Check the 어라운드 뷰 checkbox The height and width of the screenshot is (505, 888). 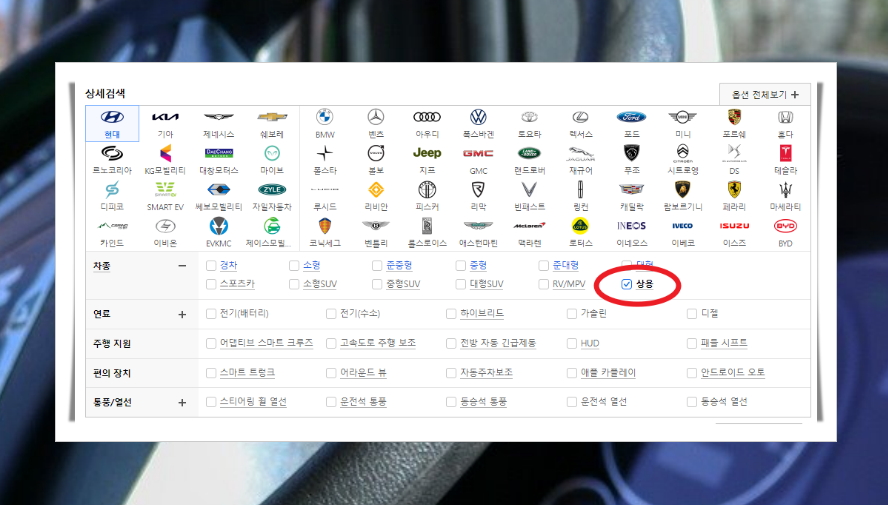331,373
